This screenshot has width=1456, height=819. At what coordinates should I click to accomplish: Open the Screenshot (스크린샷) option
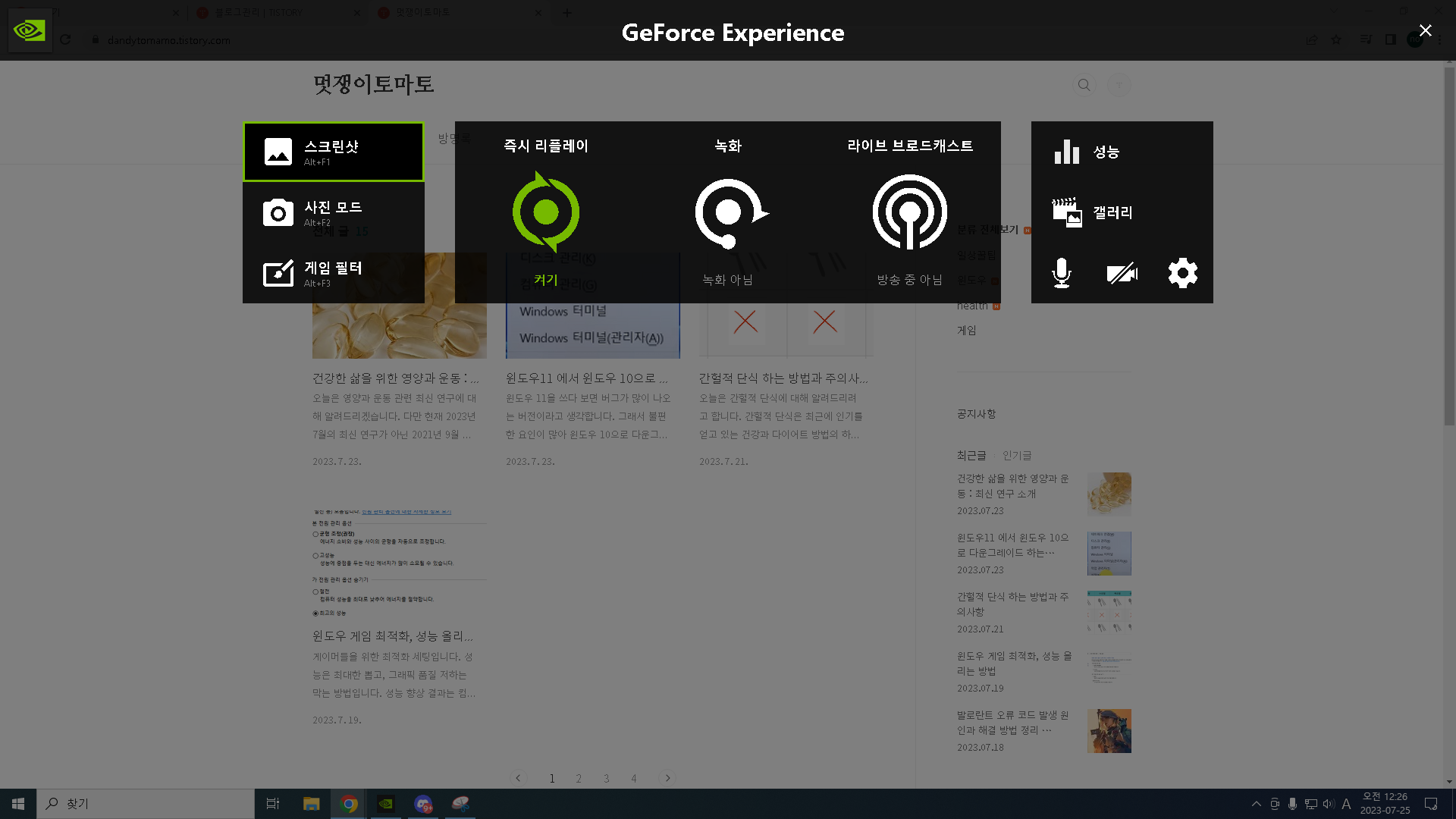point(333,152)
